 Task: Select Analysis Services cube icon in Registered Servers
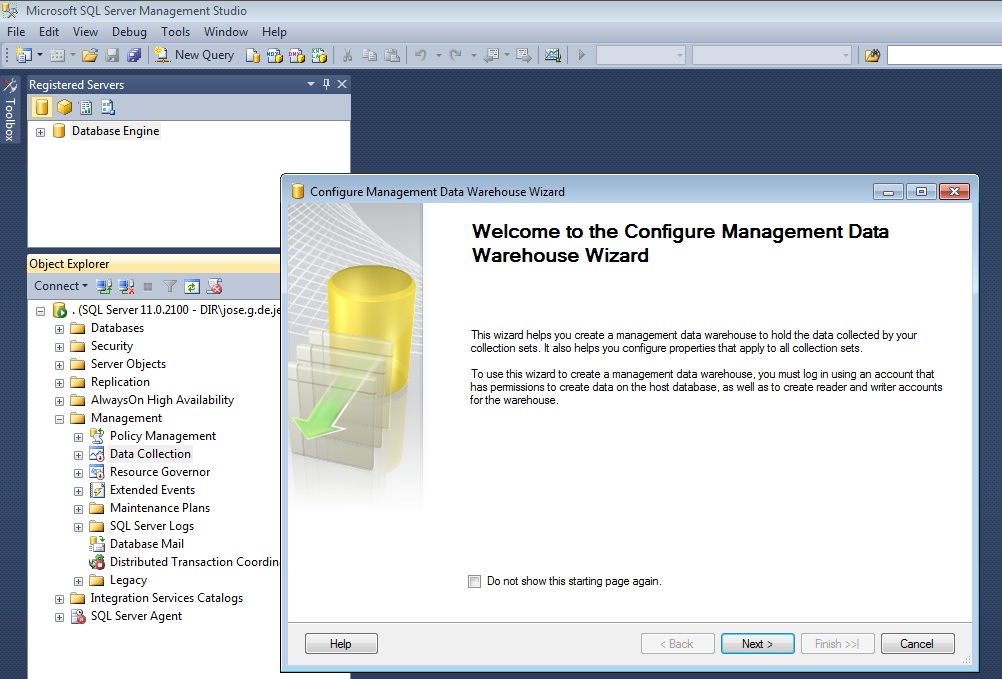(x=64, y=107)
